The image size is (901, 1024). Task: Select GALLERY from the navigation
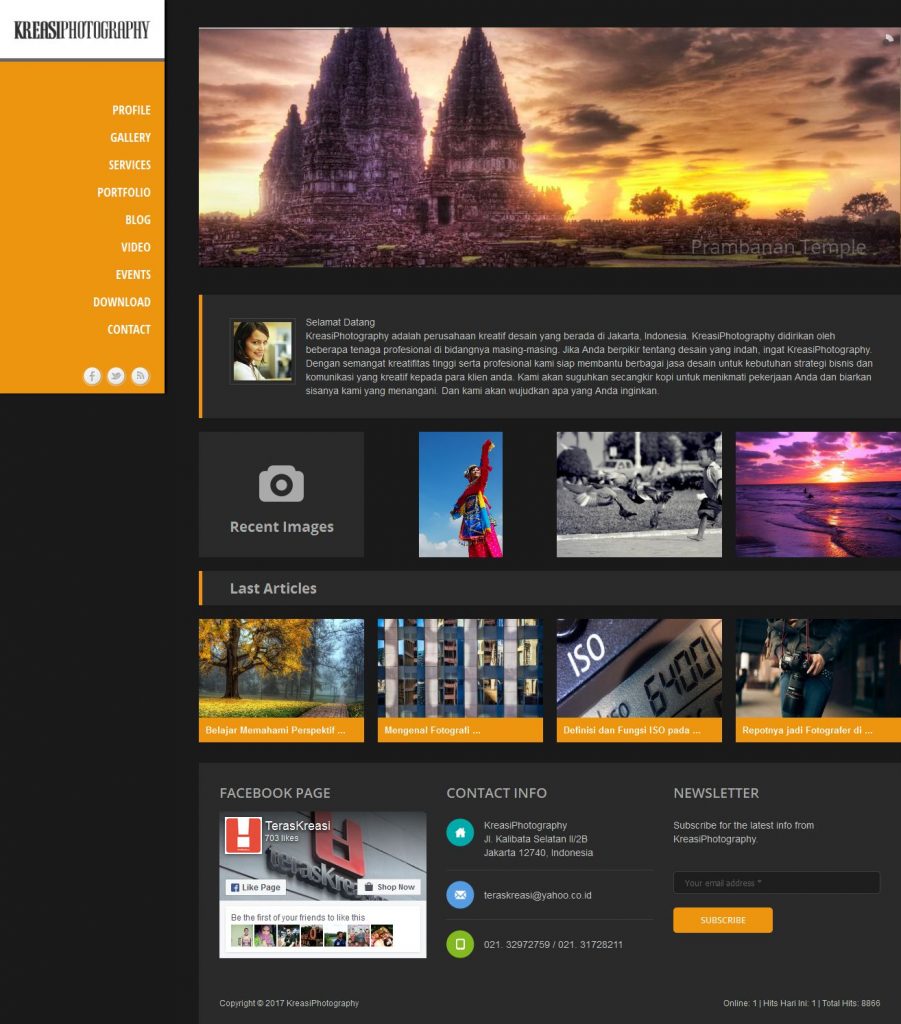(x=131, y=137)
